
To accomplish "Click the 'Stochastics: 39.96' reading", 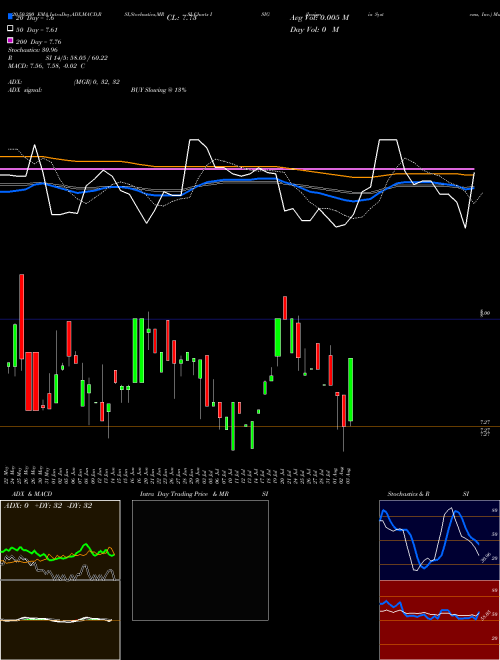I will point(32,50).
